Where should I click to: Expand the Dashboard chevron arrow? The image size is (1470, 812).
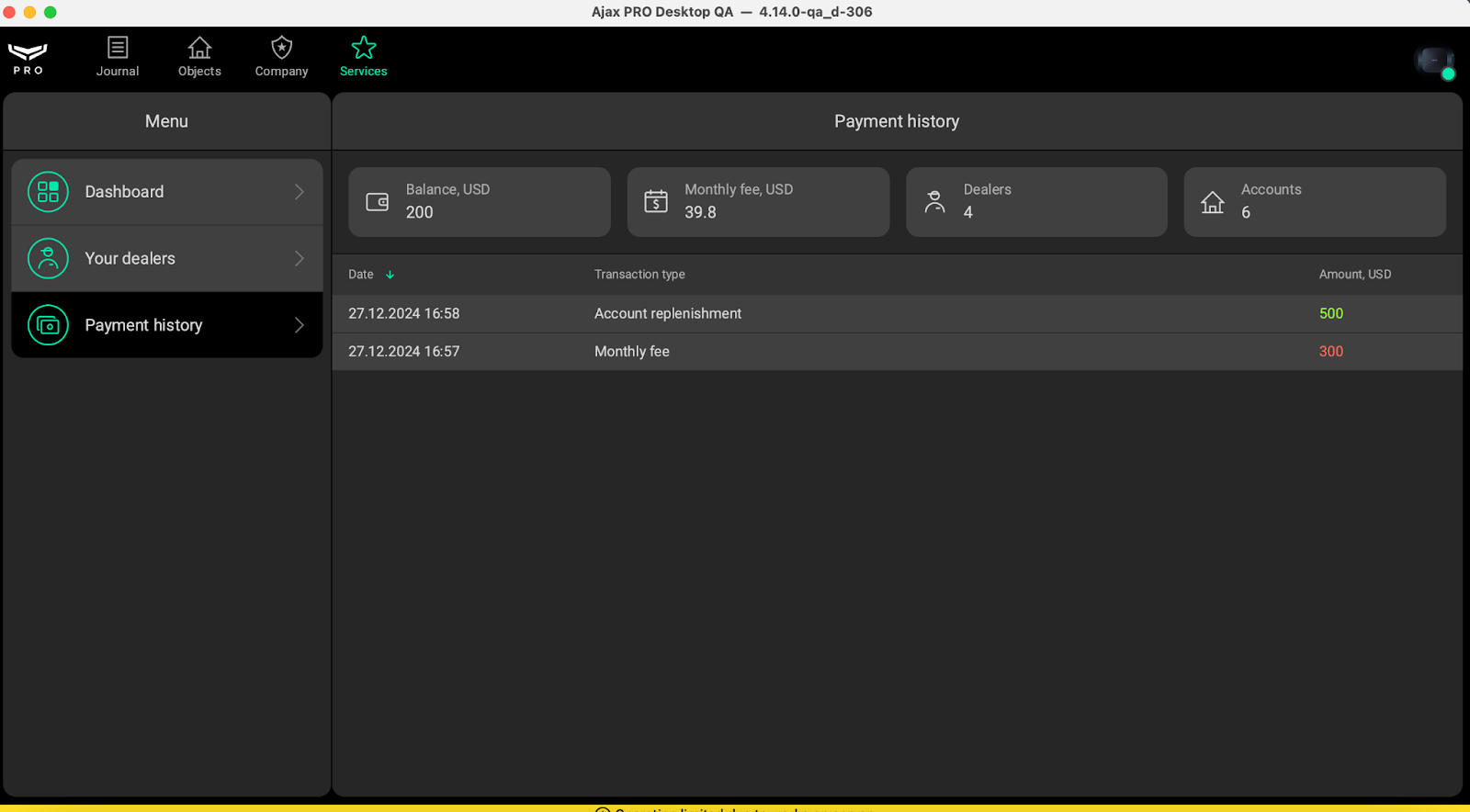(299, 192)
